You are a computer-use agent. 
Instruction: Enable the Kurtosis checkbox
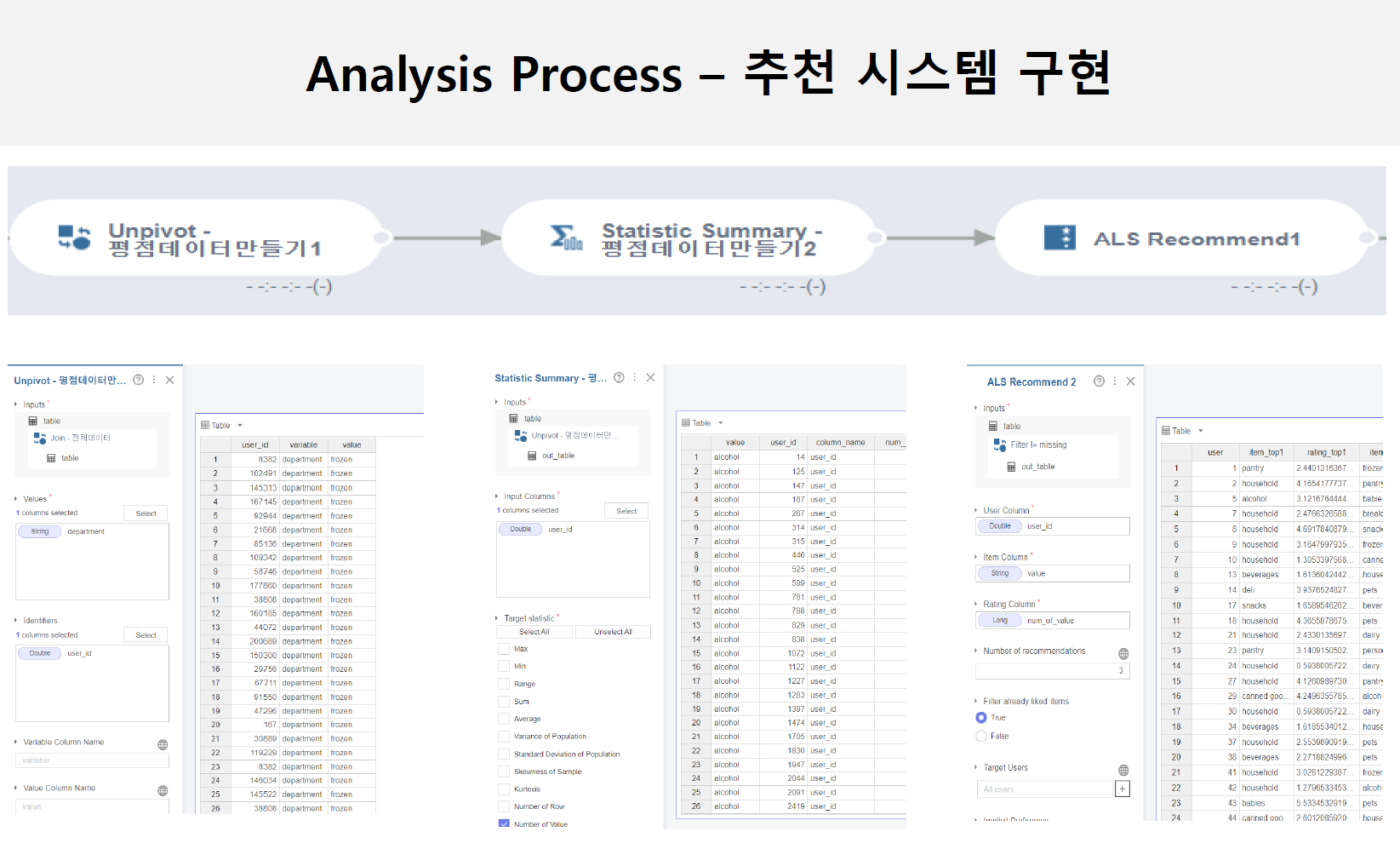click(x=504, y=789)
